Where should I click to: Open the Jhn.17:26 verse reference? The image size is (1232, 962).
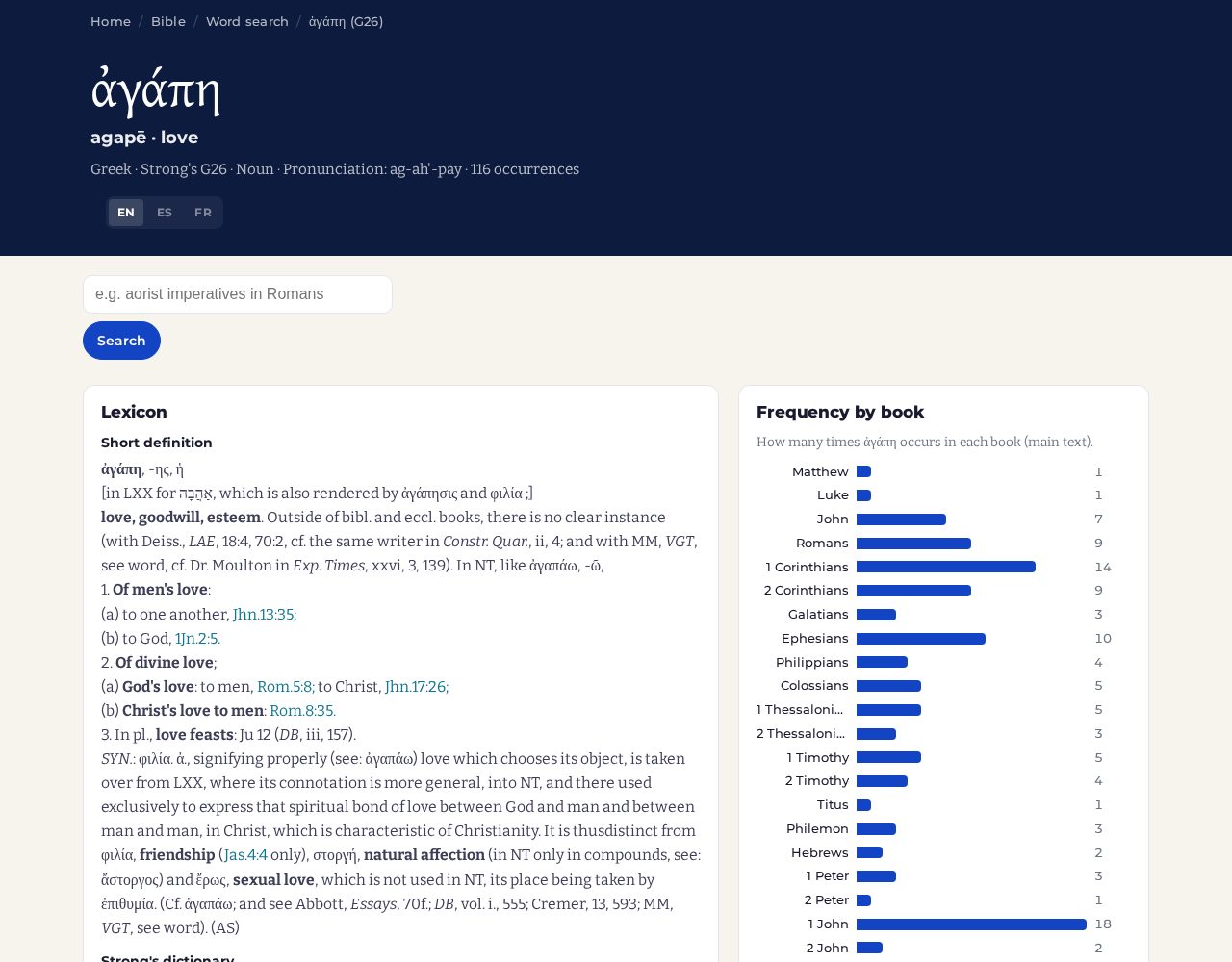pos(417,686)
